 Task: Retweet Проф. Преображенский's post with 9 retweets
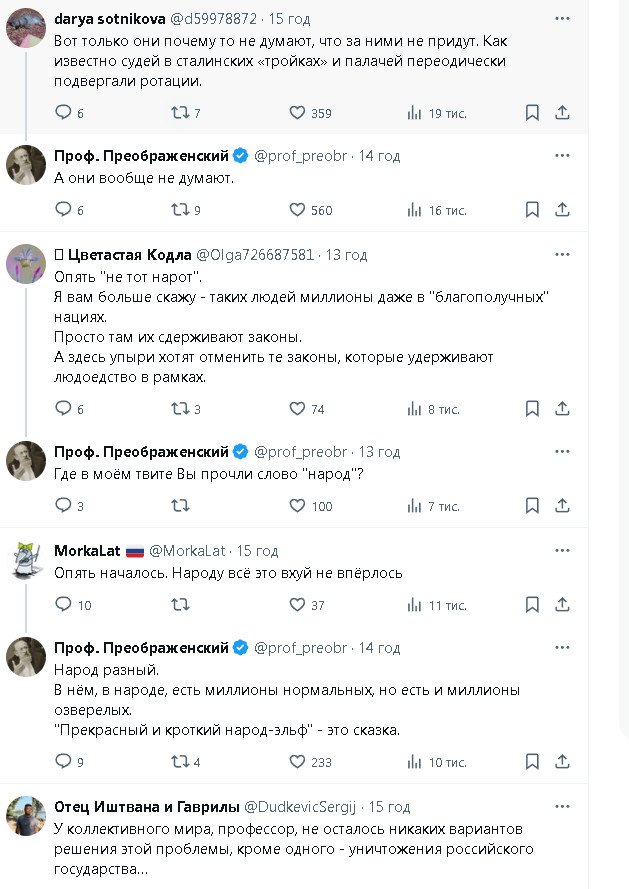coord(180,210)
